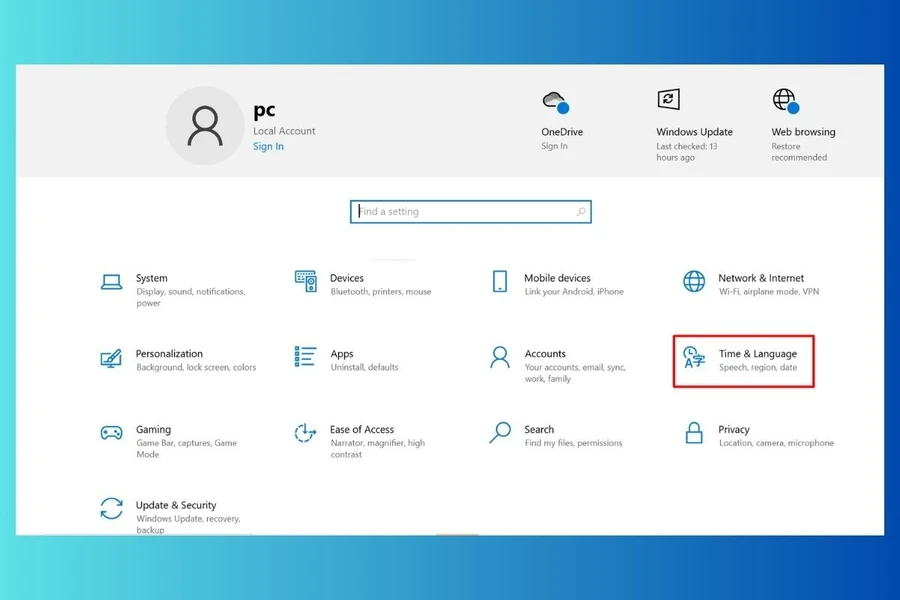900x600 pixels.
Task: Click 'Last checked: 13 hours ago' text
Action: 687,152
